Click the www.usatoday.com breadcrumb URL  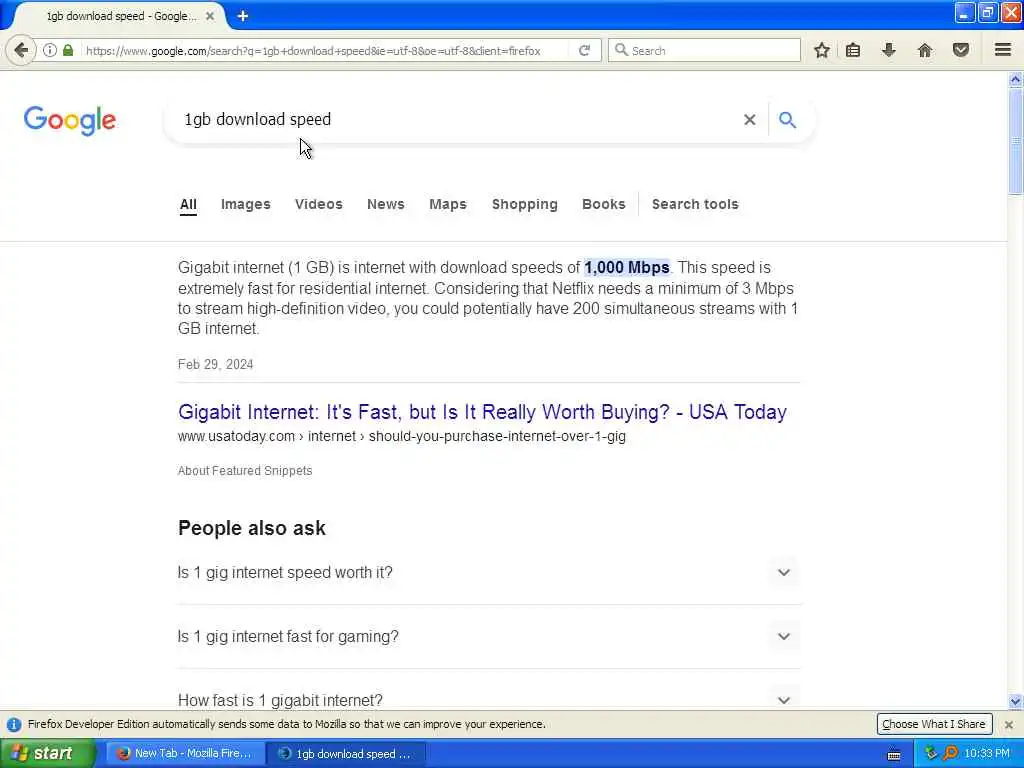click(x=402, y=436)
